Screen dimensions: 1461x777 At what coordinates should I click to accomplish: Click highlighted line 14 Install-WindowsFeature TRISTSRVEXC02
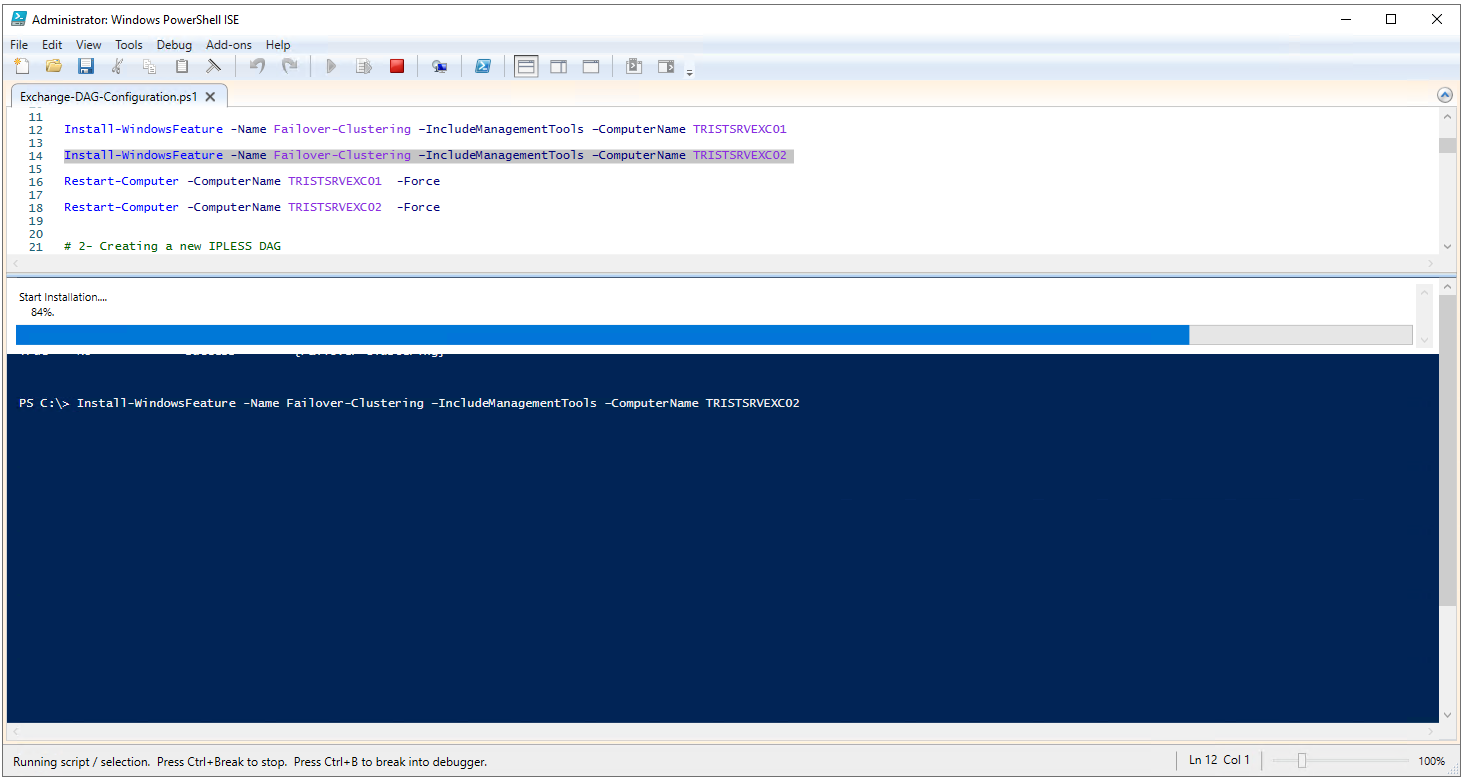click(x=428, y=155)
